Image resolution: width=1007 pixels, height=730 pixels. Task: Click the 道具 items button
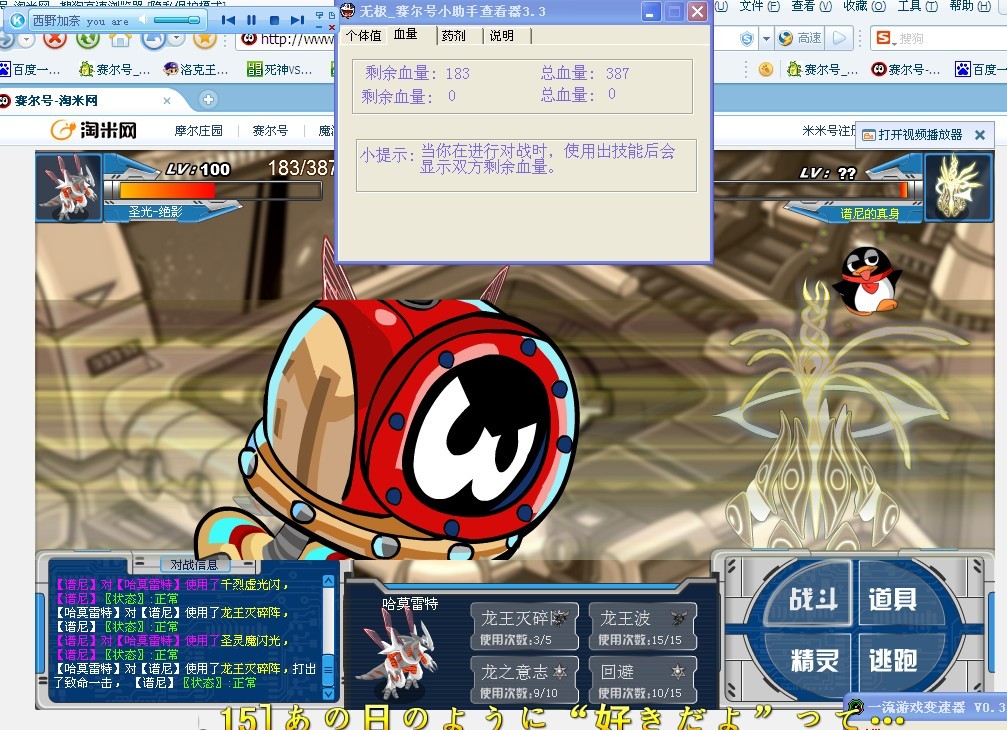click(892, 599)
